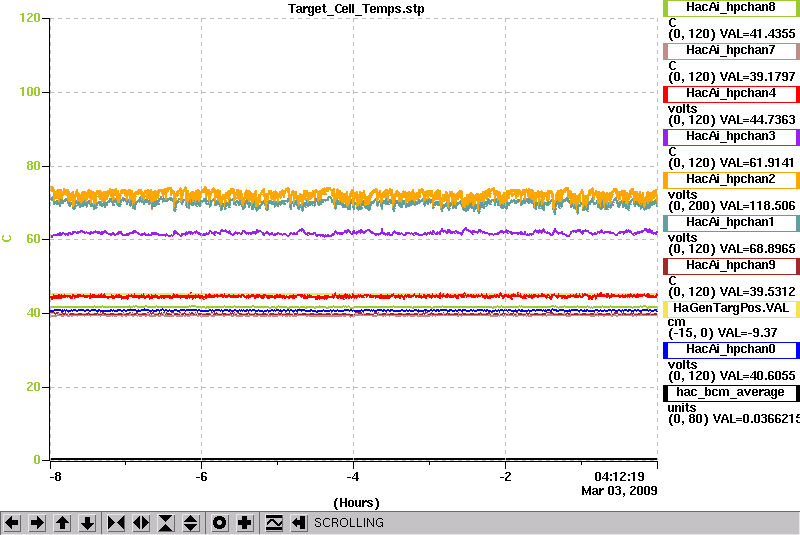Click the plus sign toolbar icon

pyautogui.click(x=245, y=523)
